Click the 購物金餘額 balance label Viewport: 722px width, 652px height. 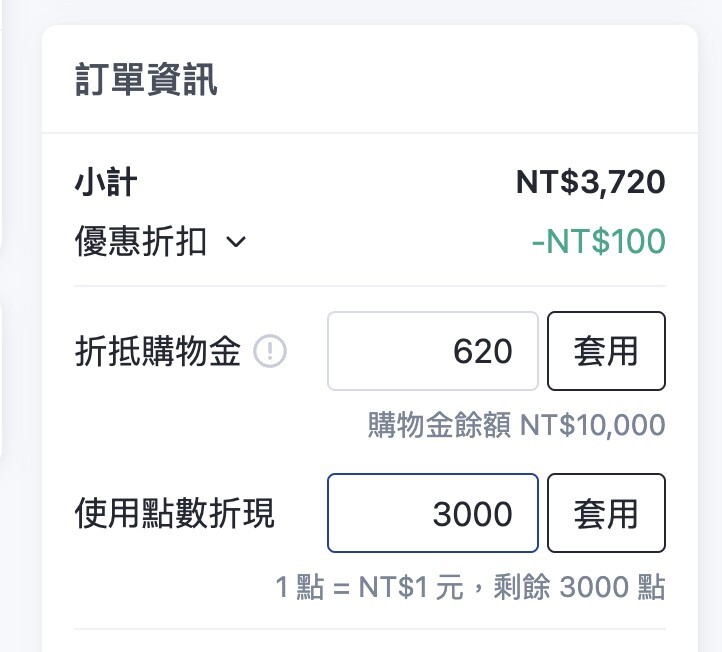click(x=439, y=425)
